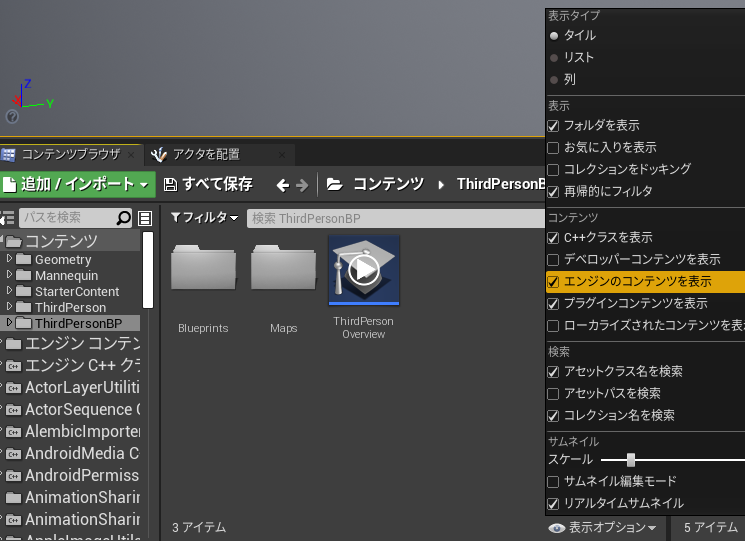745x541 pixels.
Task: Click the コンテンツ breadcrumb
Action: (388, 184)
